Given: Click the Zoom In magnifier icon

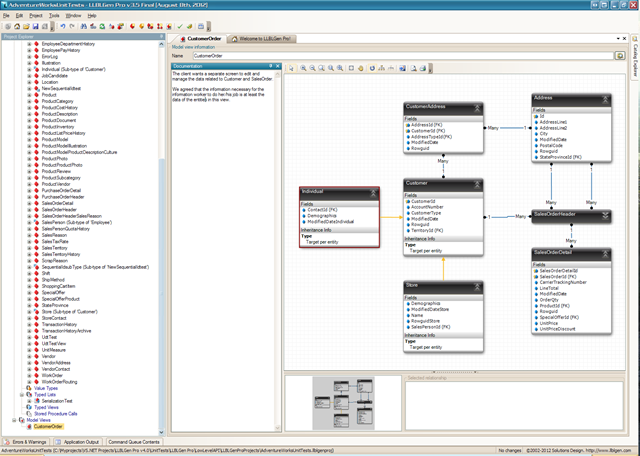Looking at the screenshot, I should coord(303,68).
